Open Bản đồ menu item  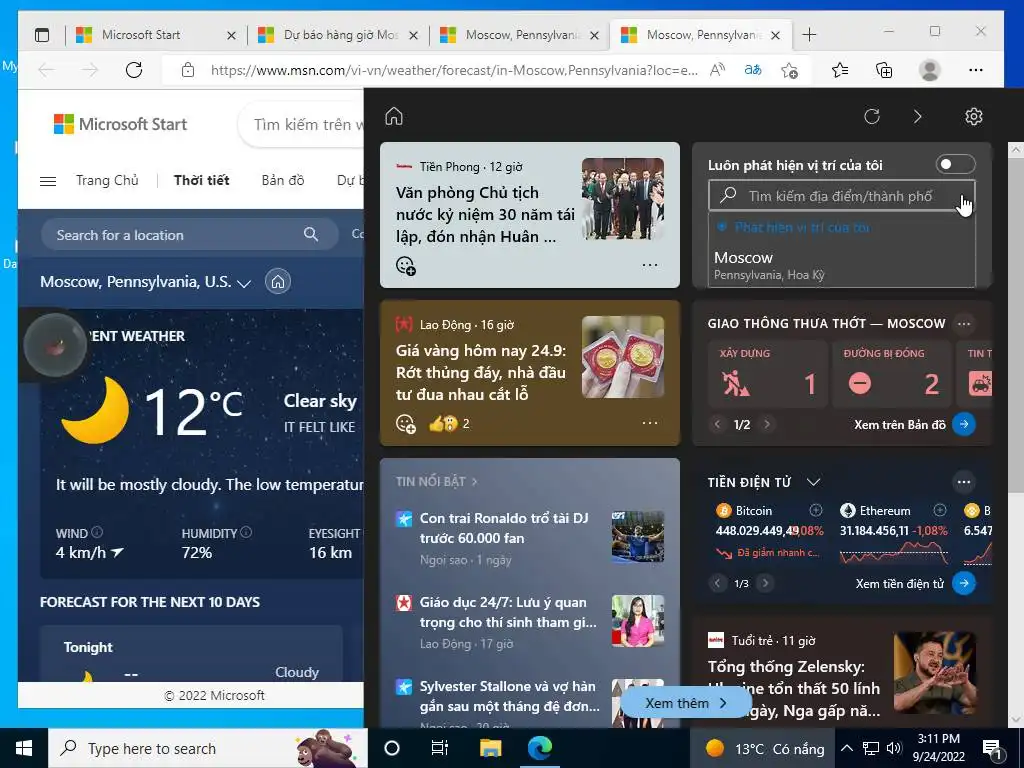pos(283,180)
